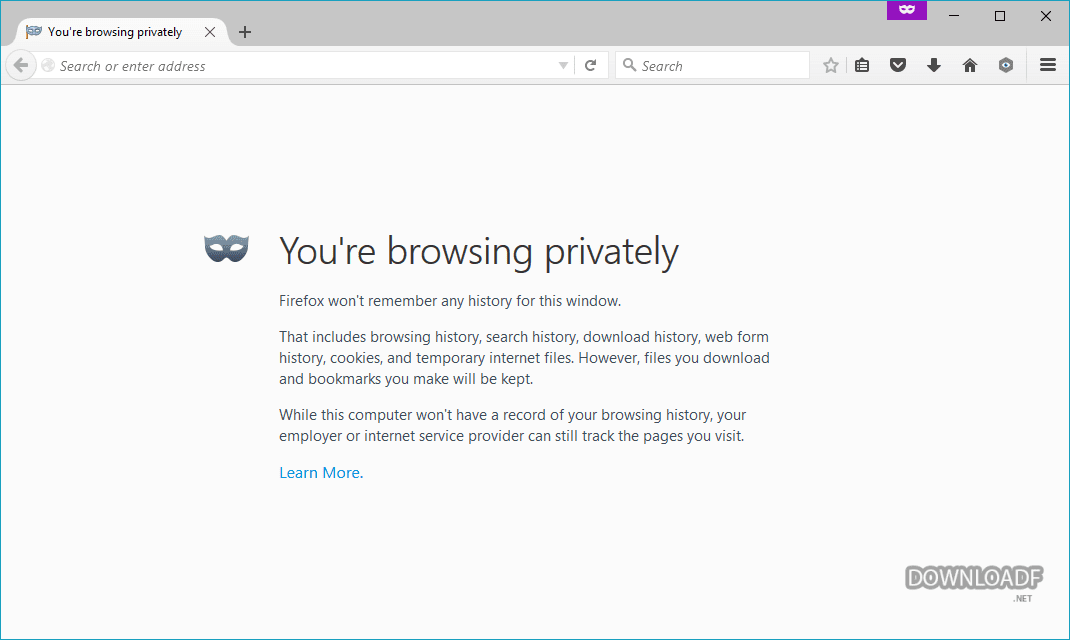Go back with the back arrow button
Viewport: 1070px width, 640px height.
point(20,66)
